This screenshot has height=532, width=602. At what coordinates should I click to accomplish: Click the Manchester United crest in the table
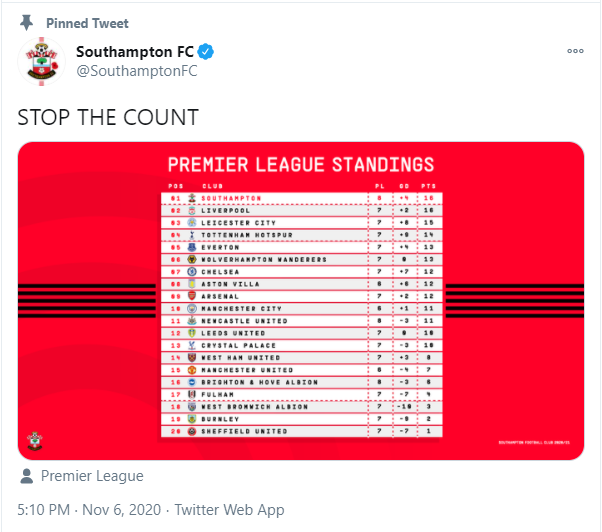click(x=192, y=370)
